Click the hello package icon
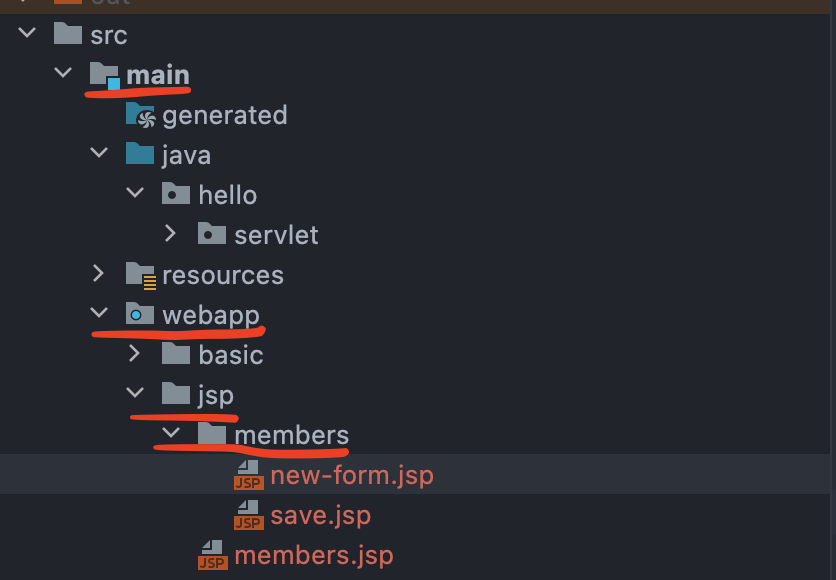836x580 pixels. 176,195
